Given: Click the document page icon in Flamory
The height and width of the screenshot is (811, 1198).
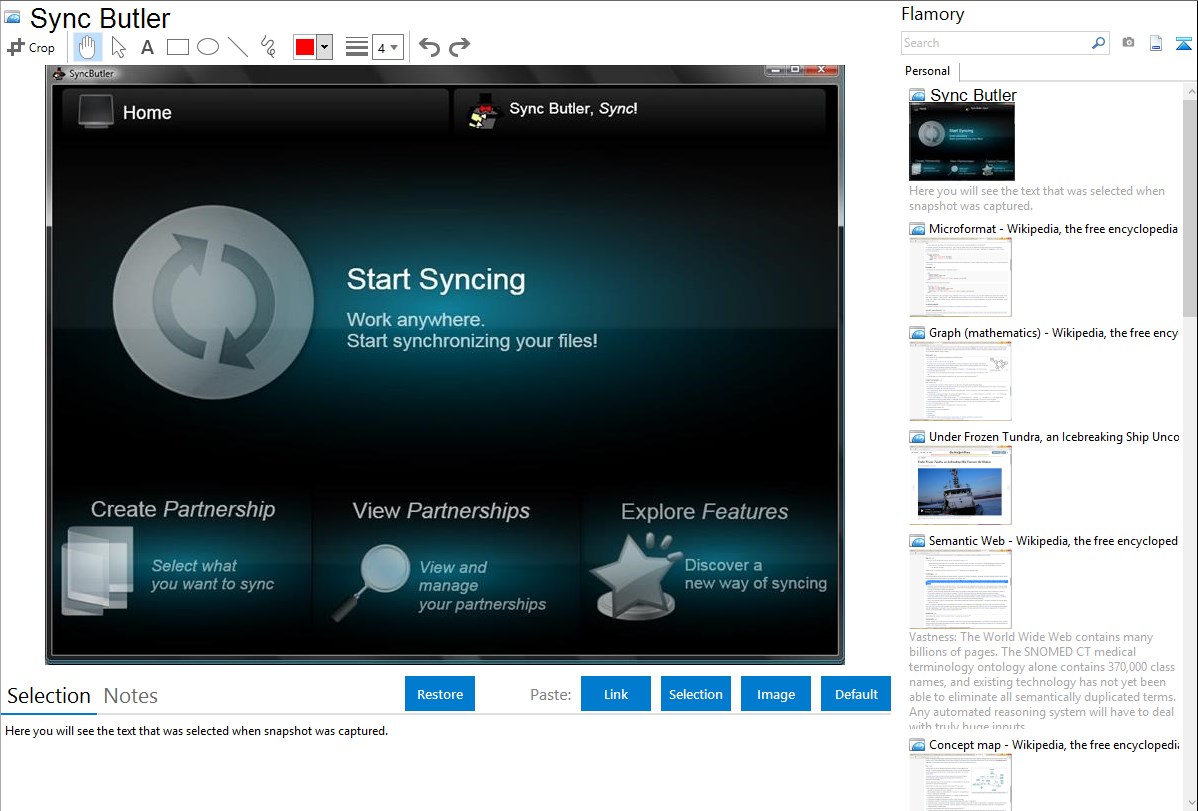Looking at the screenshot, I should tap(1156, 44).
